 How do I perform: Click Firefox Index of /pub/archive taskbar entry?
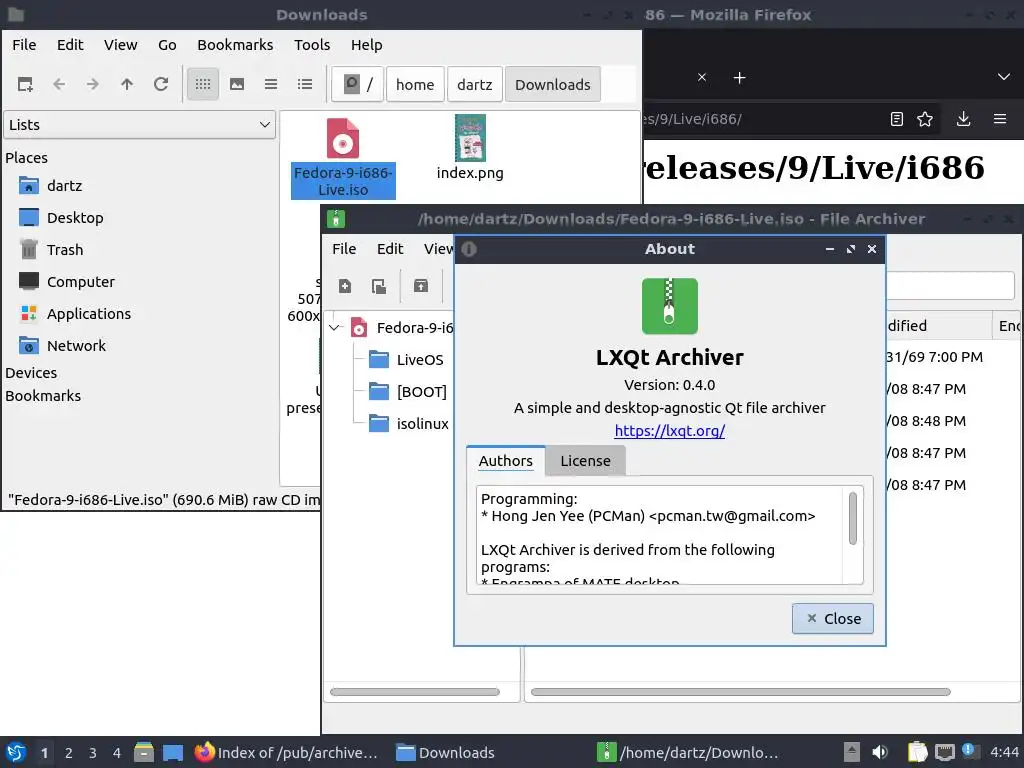286,752
